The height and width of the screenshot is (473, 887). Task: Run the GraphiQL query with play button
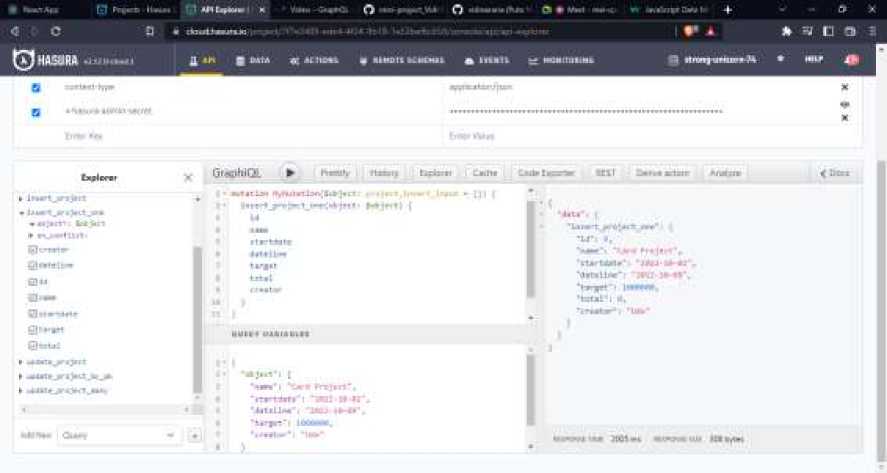click(289, 173)
